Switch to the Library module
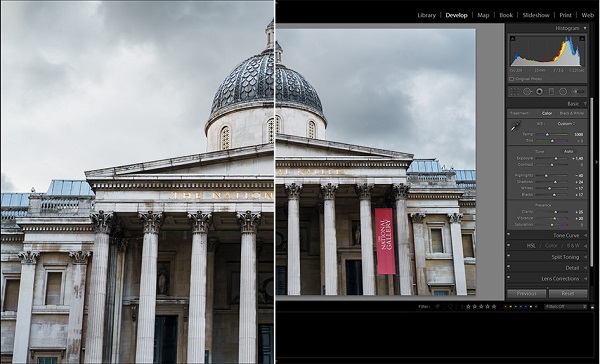This screenshot has width=600, height=364. pos(427,15)
